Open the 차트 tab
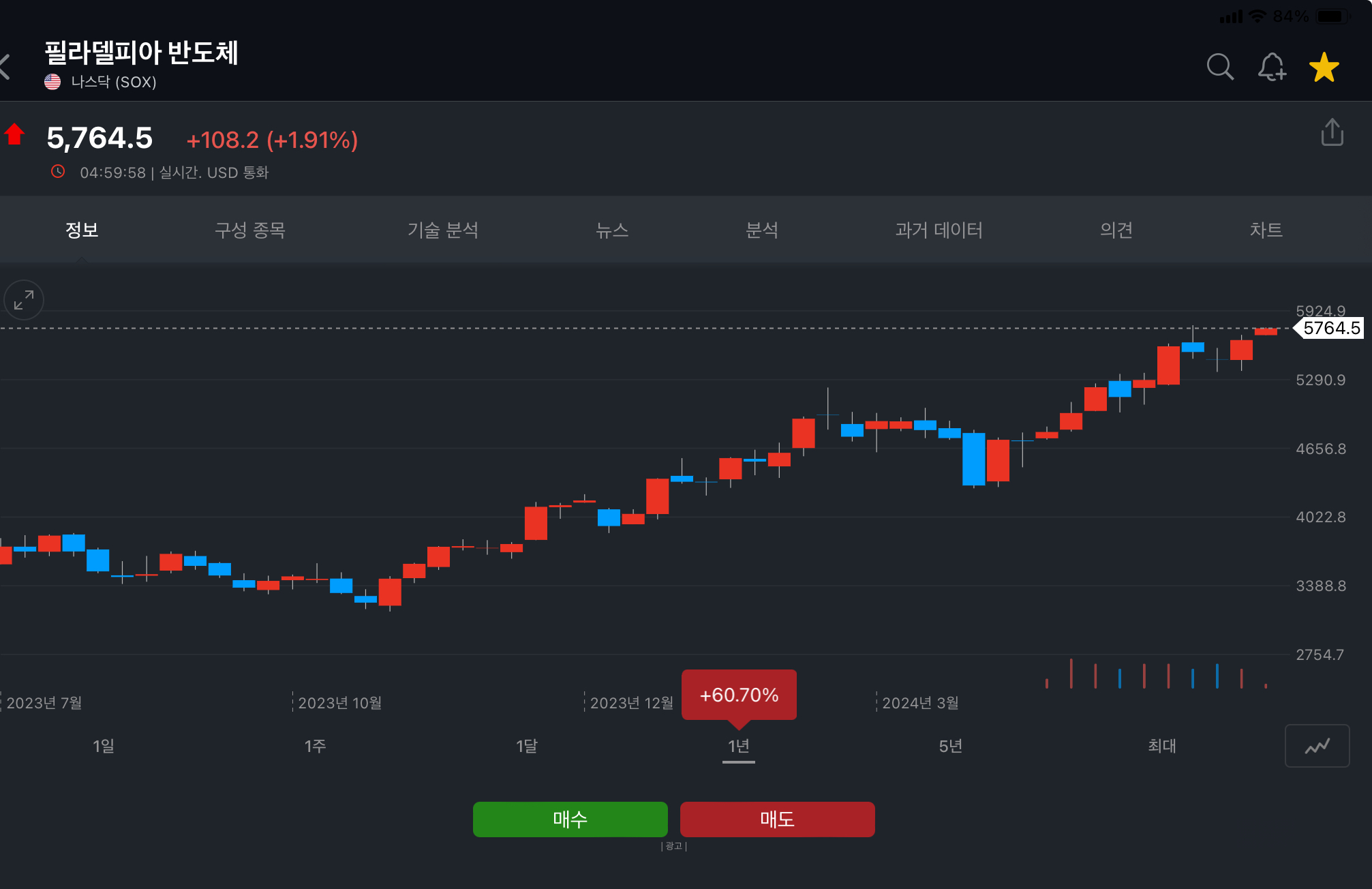Viewport: 1372px width, 889px height. (x=1266, y=230)
